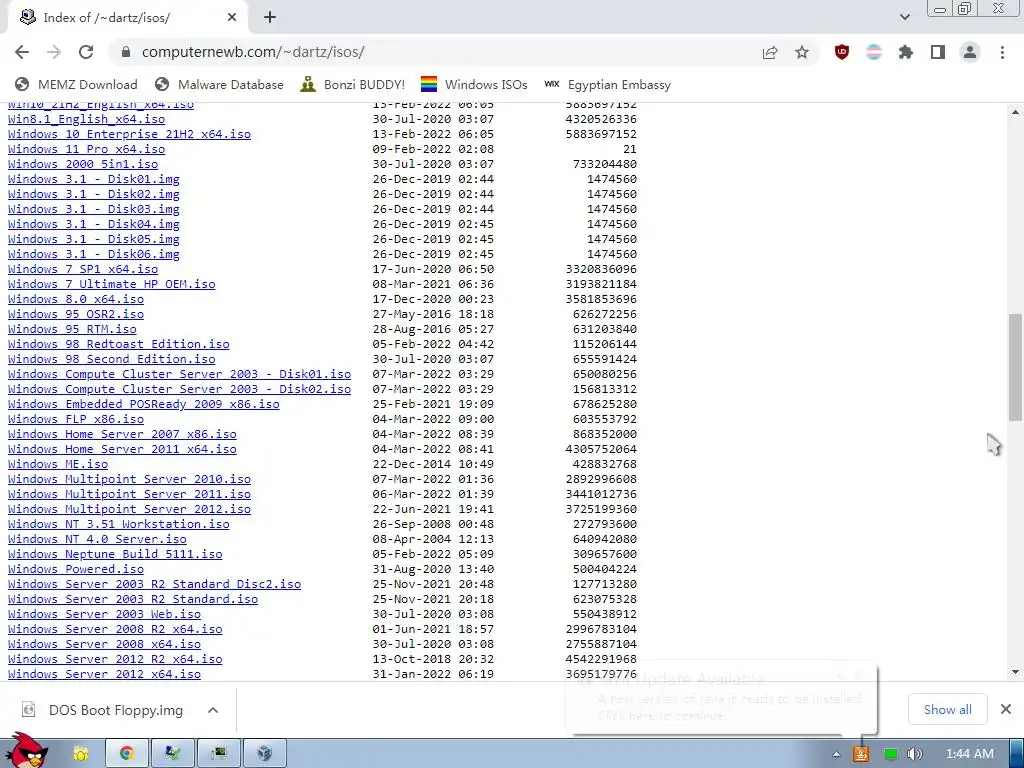Open Windows Powered.iso link
This screenshot has width=1024, height=768.
tap(76, 569)
